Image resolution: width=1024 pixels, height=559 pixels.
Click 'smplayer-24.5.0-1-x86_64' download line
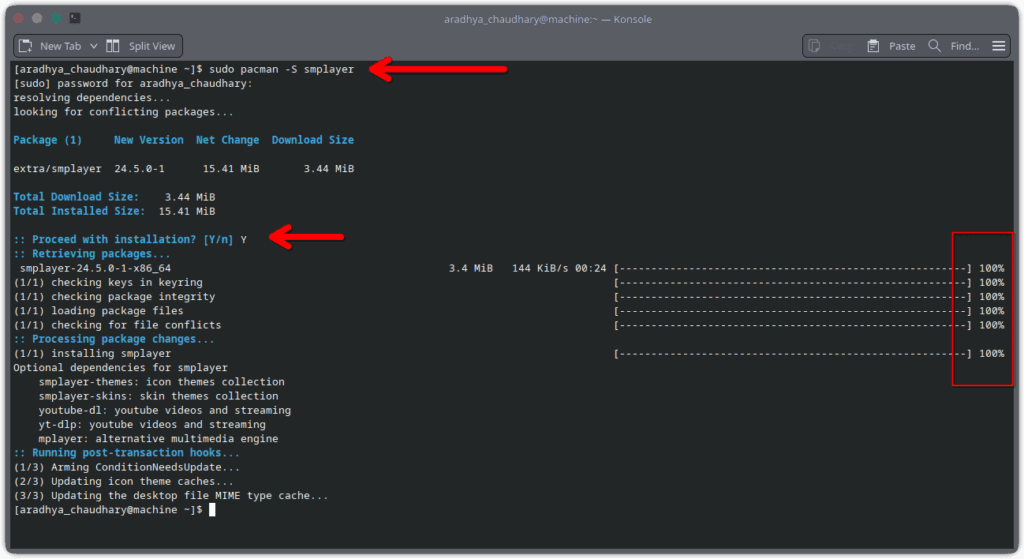(95, 268)
